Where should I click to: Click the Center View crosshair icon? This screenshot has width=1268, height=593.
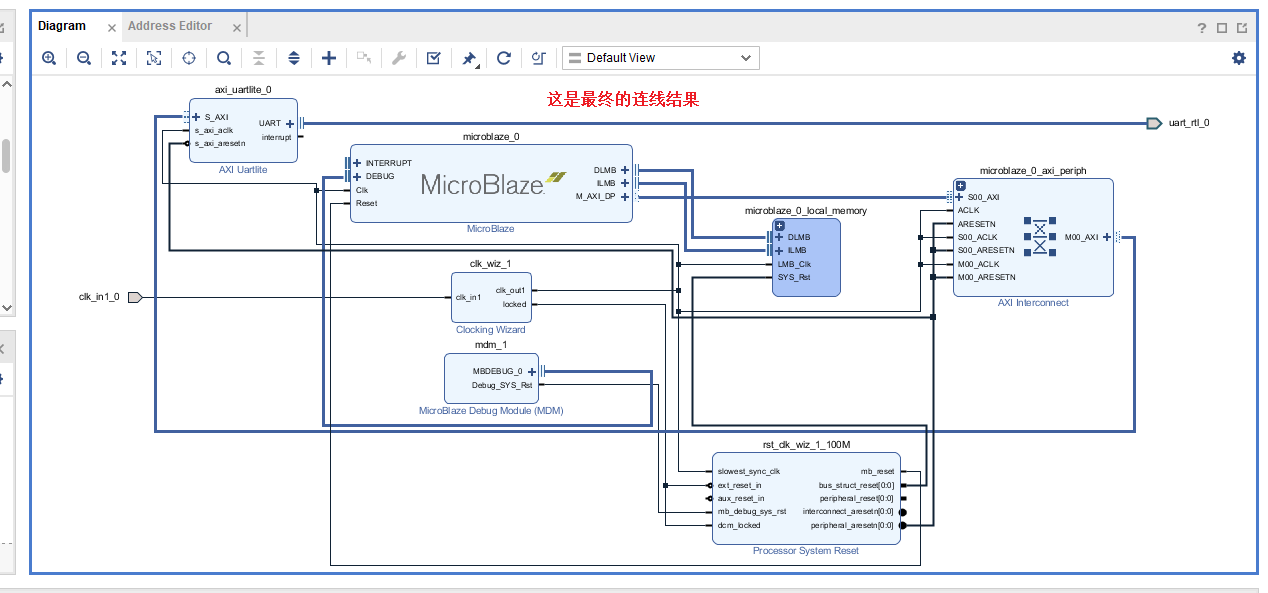coord(188,58)
